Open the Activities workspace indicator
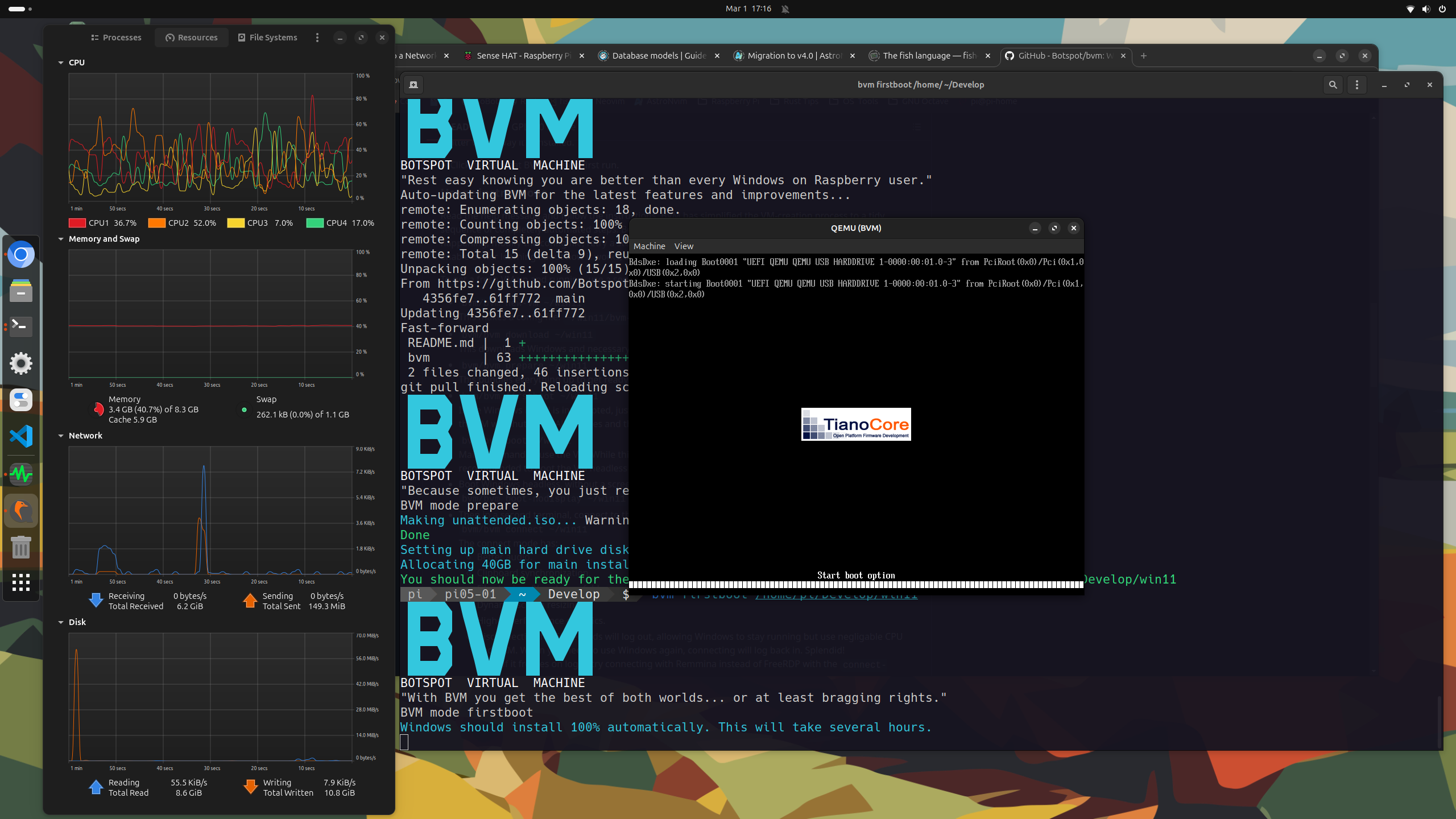Screen dimensions: 1456x819 tap(20, 9)
